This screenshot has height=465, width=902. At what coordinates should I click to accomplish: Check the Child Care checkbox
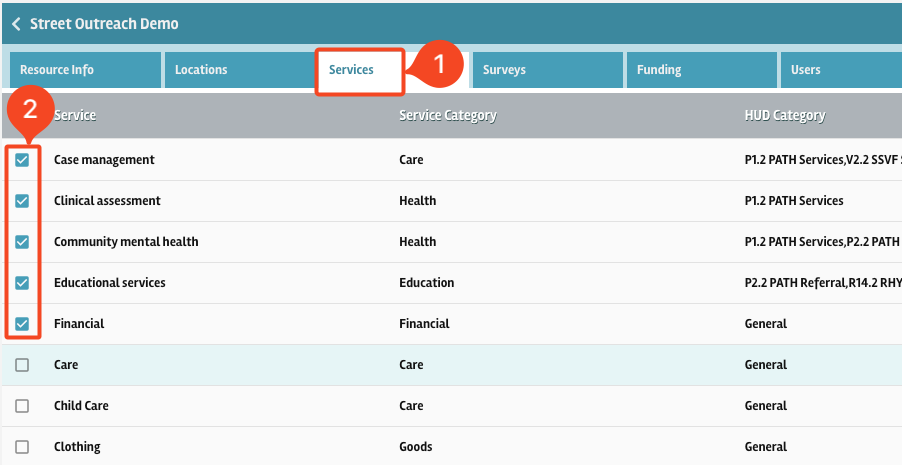click(22, 406)
